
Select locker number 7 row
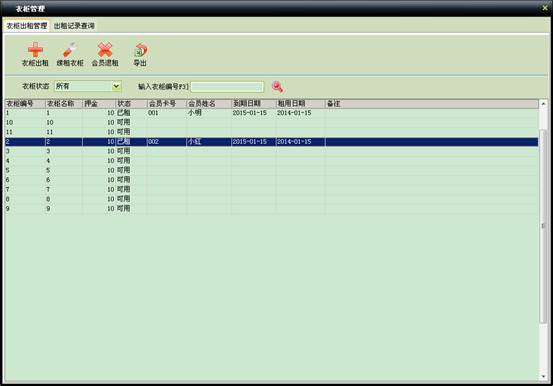pyautogui.click(x=271, y=189)
